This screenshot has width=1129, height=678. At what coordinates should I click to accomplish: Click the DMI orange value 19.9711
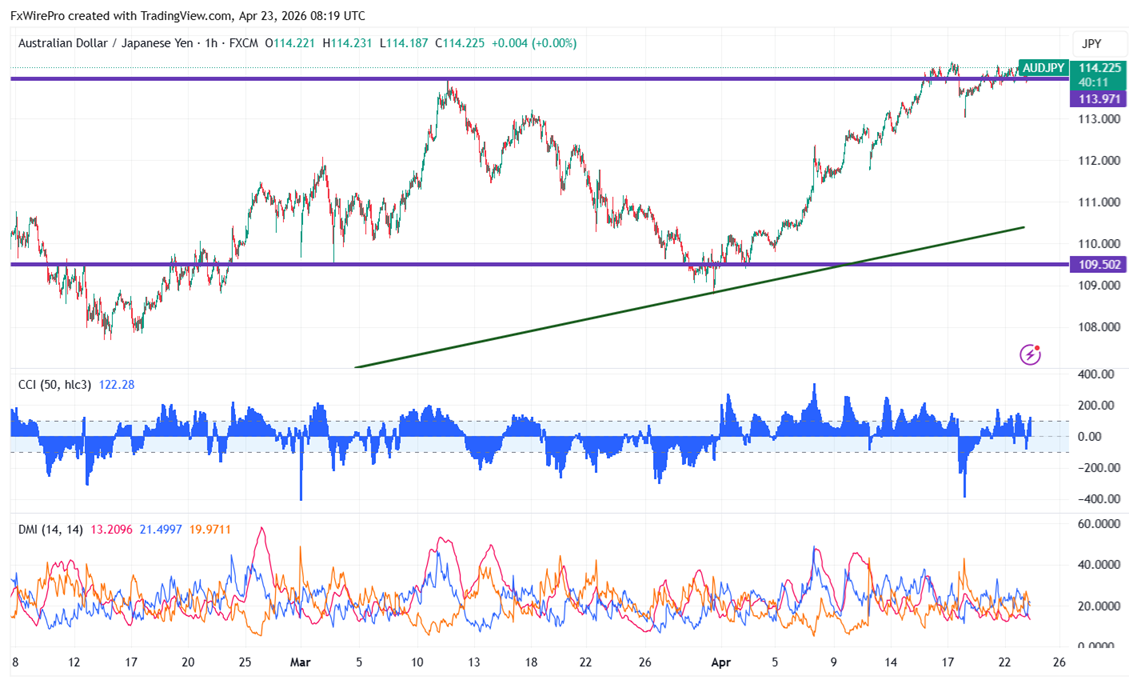(210, 529)
